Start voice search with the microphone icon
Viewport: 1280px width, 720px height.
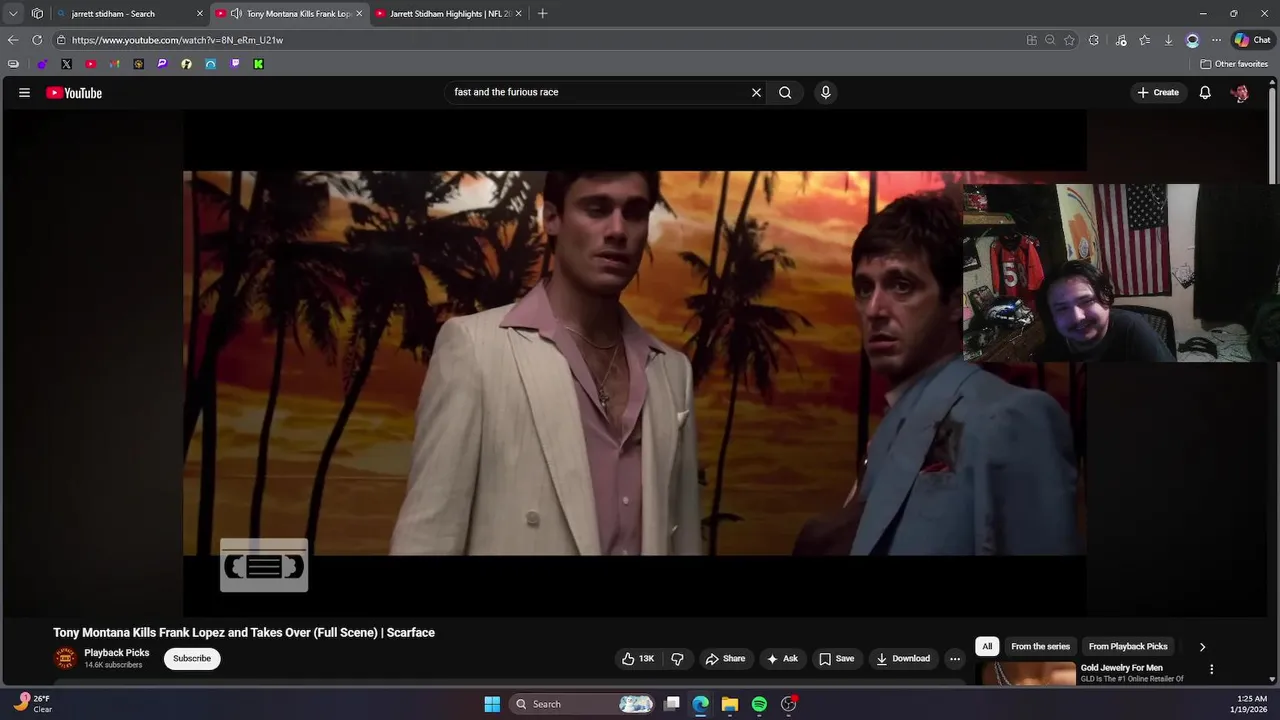tap(825, 92)
